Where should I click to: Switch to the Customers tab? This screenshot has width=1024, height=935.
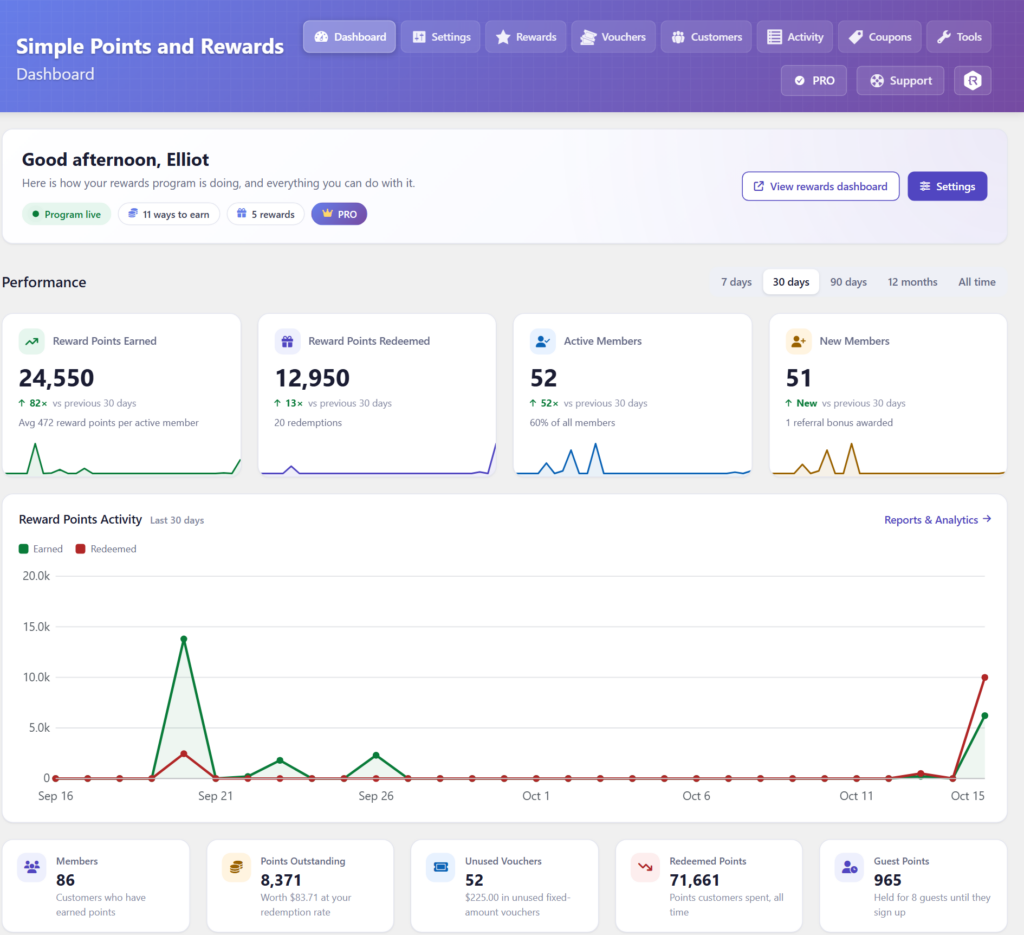(707, 37)
